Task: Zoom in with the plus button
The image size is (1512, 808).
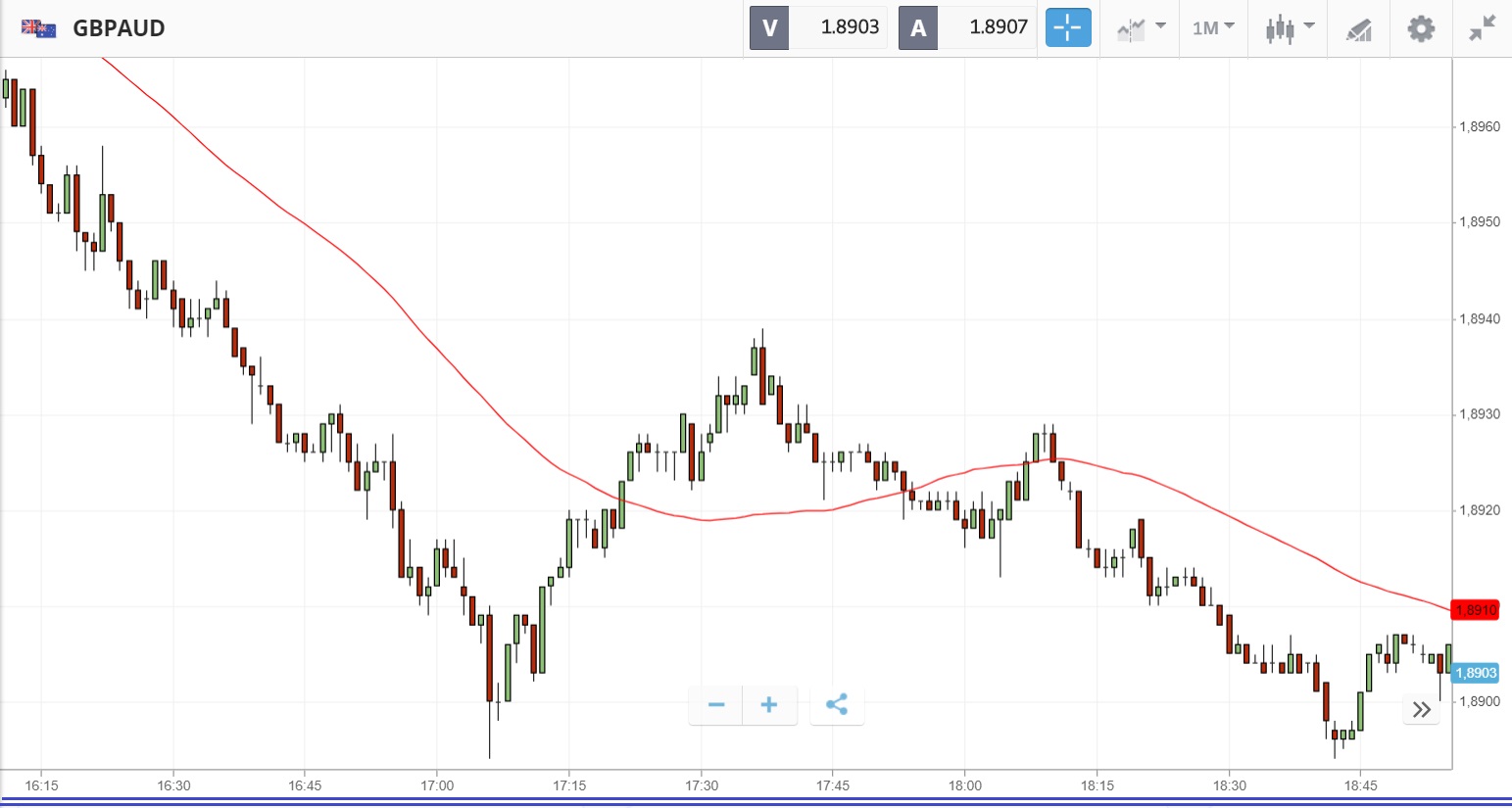Action: click(769, 704)
